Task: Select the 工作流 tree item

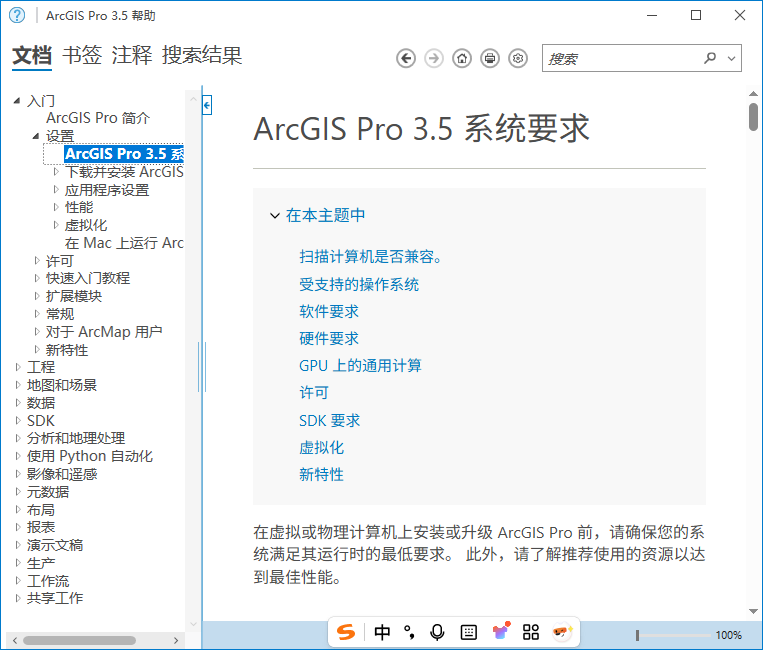Action: pyautogui.click(x=48, y=580)
